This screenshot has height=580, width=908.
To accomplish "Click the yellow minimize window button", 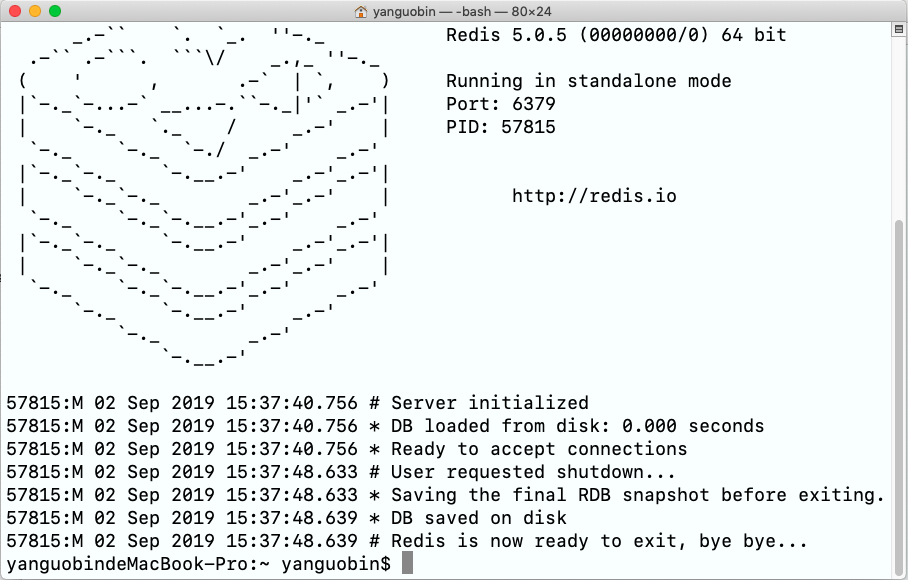I will 35,11.
